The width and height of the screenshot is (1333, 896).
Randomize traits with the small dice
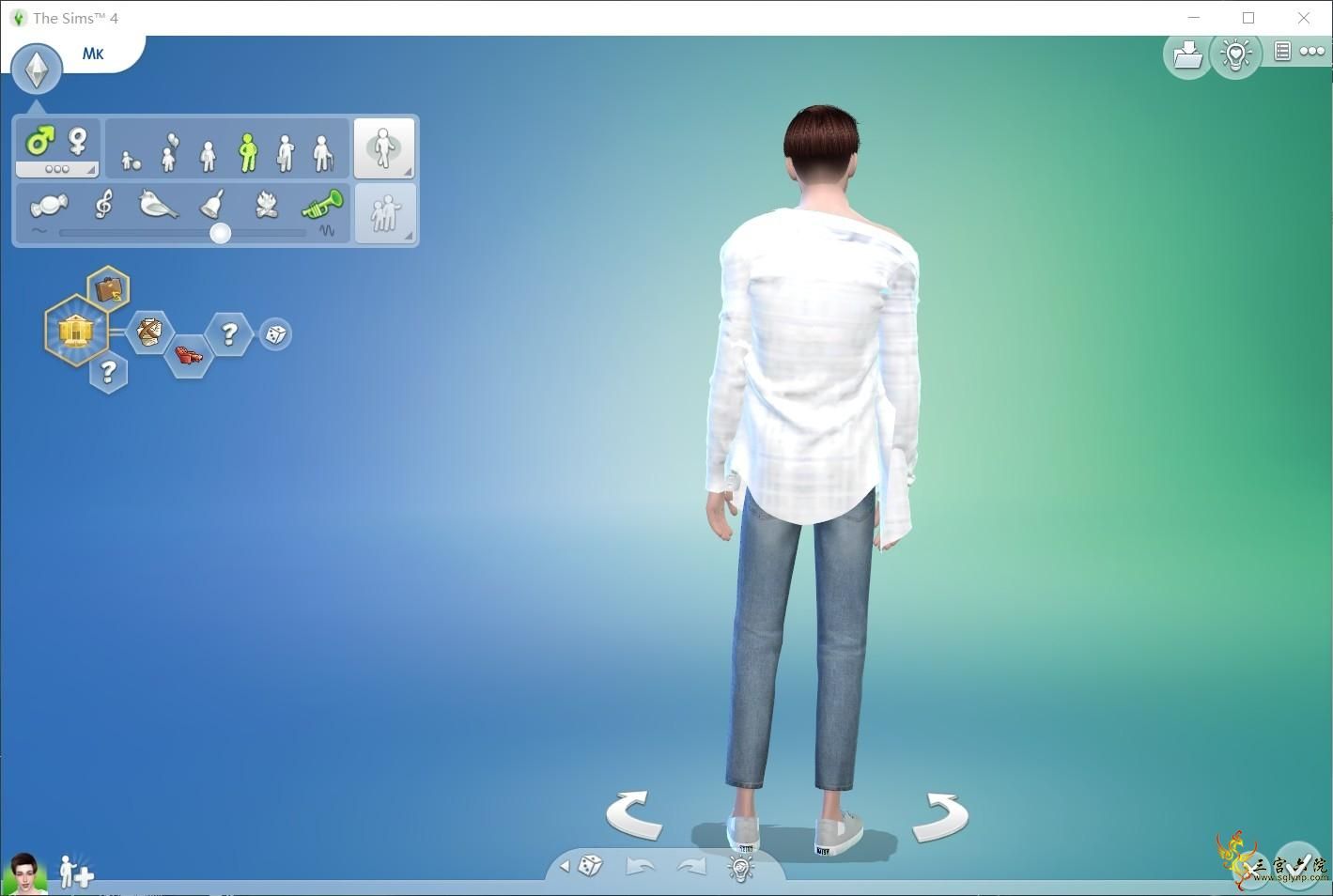click(275, 334)
